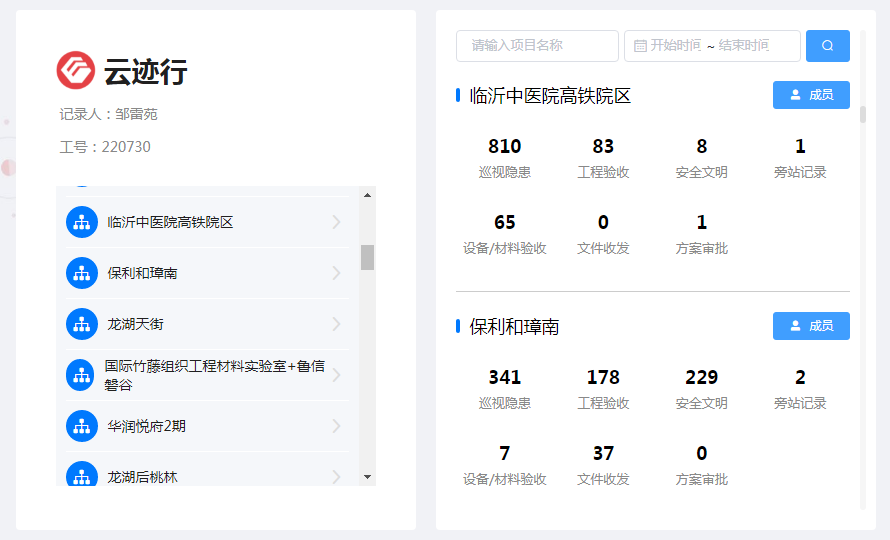This screenshot has height=540, width=890.
Task: Click org icon beside 临沂中医院高铁院区 in list
Action: 81,222
